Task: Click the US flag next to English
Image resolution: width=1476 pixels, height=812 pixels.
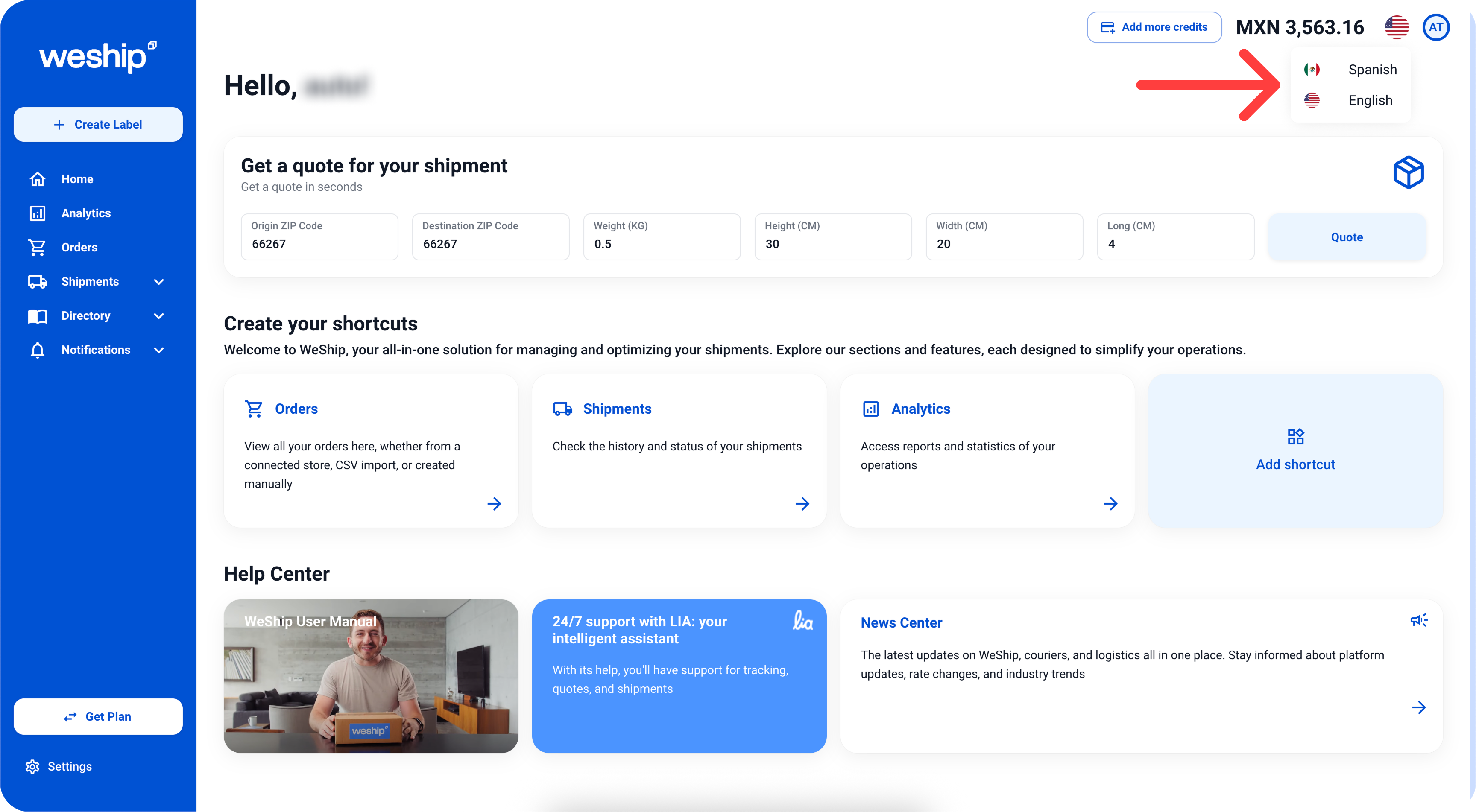Action: tap(1312, 101)
